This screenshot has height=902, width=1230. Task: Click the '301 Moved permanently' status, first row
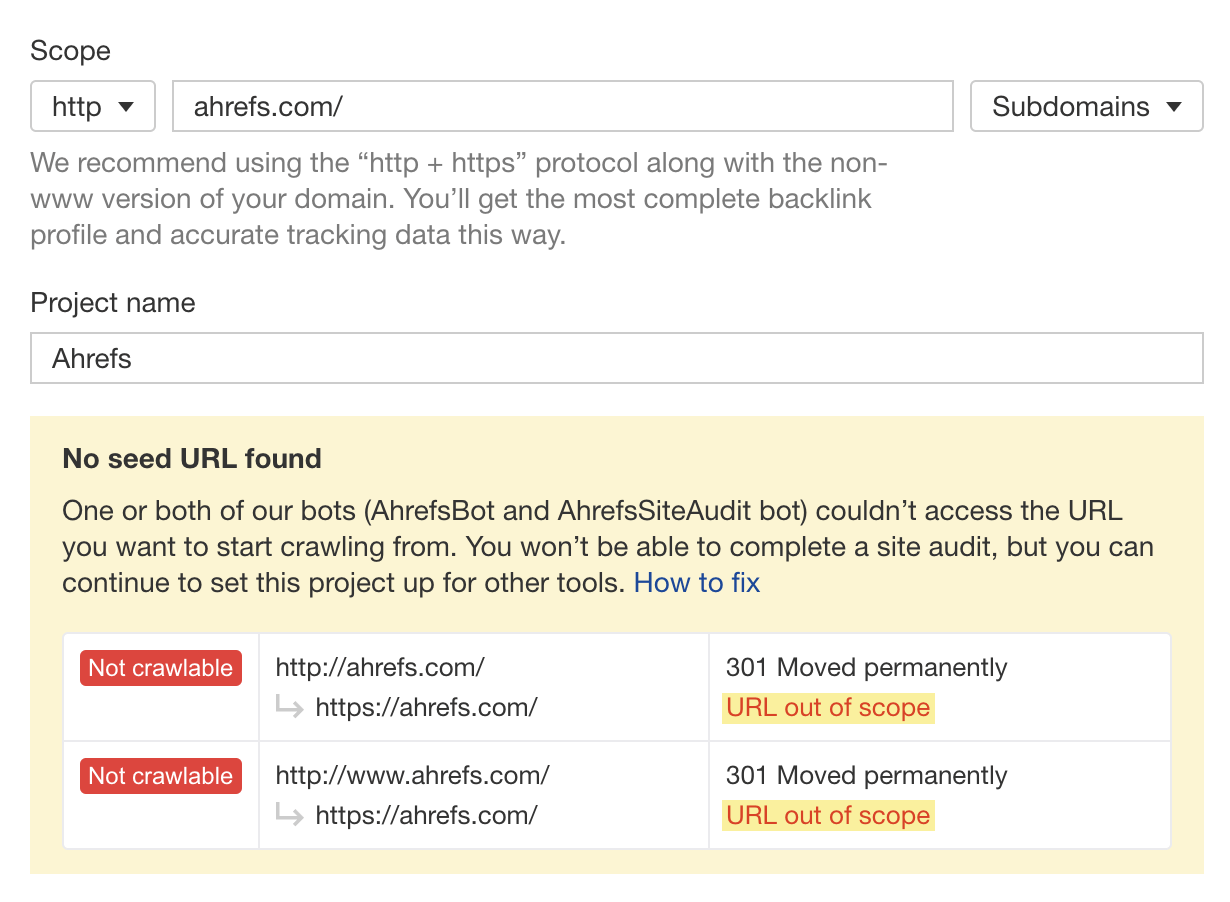pos(866,667)
